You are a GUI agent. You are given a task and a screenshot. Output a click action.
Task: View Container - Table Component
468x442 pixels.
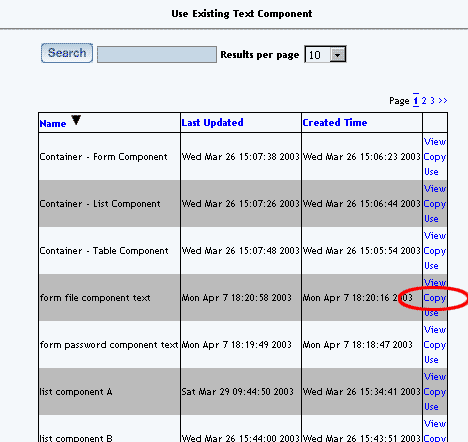pyautogui.click(x=435, y=236)
